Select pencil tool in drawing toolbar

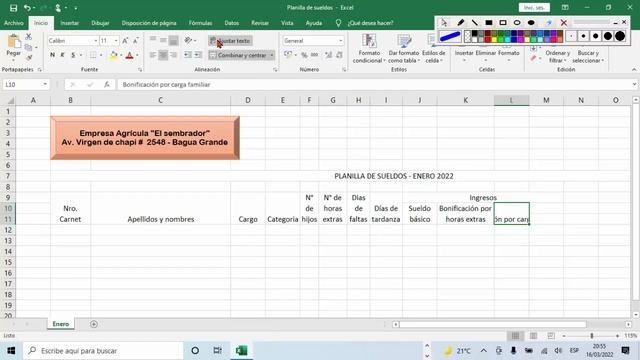pyautogui.click(x=460, y=23)
